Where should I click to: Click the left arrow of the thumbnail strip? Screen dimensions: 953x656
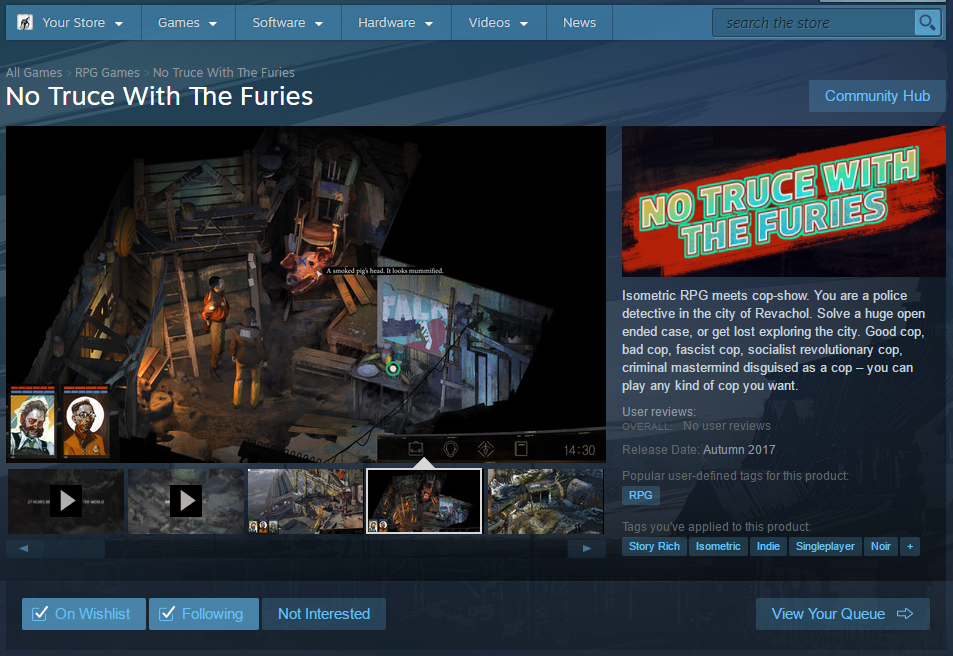point(24,548)
